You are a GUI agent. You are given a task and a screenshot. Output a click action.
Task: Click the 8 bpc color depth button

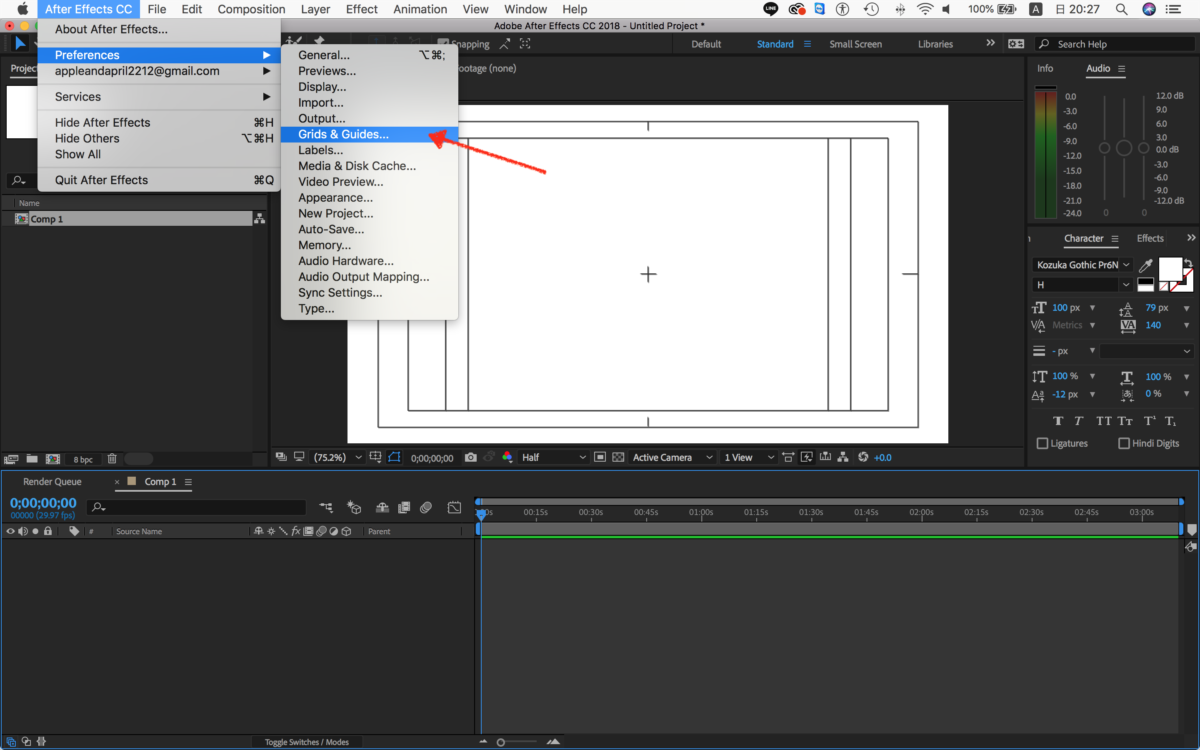pyautogui.click(x=83, y=459)
